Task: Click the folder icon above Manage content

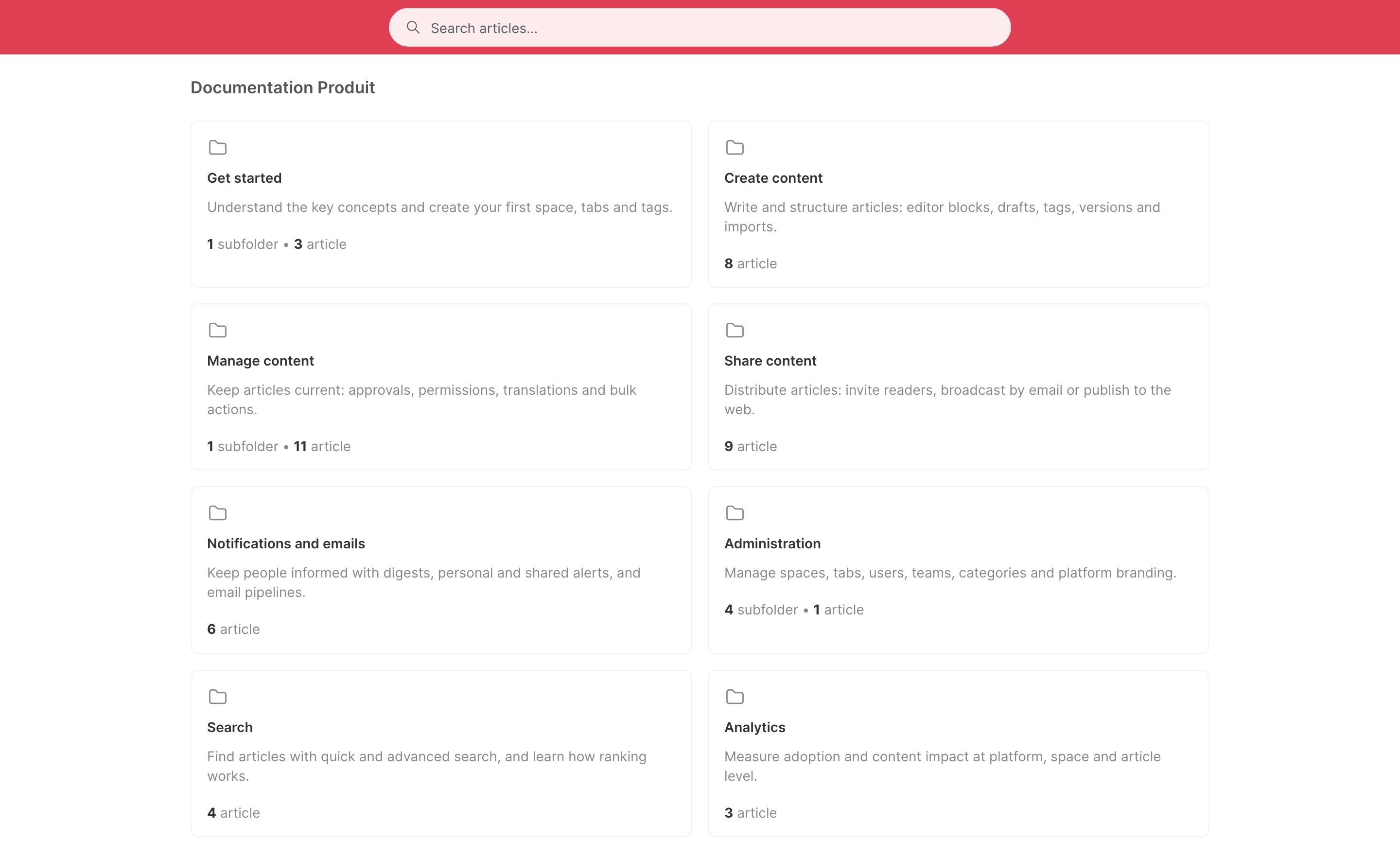Action: [x=218, y=330]
